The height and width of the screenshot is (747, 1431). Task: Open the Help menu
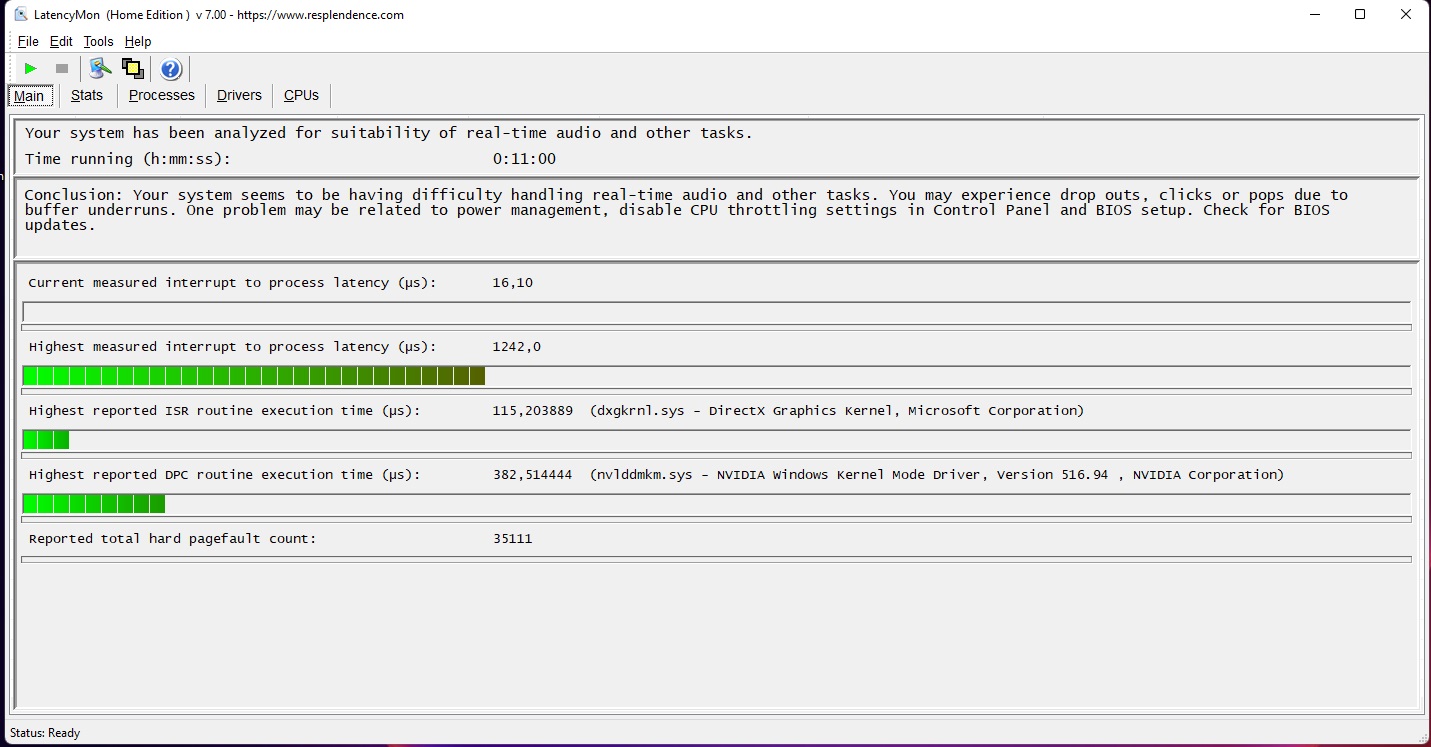[x=138, y=41]
